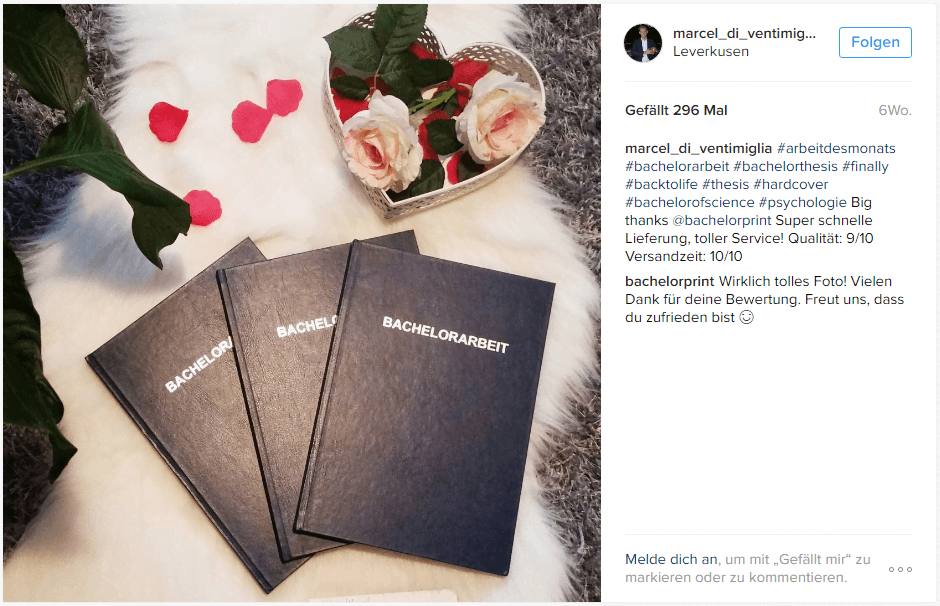The height and width of the screenshot is (606, 940).
Task: Click marcel_di_ventimiglia name in caption
Action: click(698, 149)
